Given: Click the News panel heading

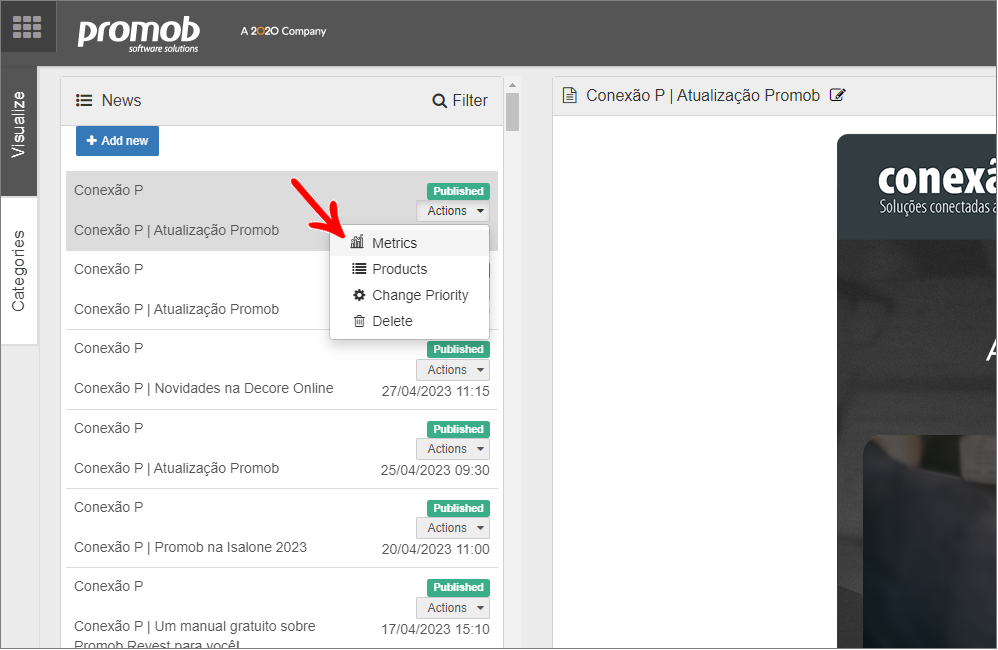Looking at the screenshot, I should point(122,101).
